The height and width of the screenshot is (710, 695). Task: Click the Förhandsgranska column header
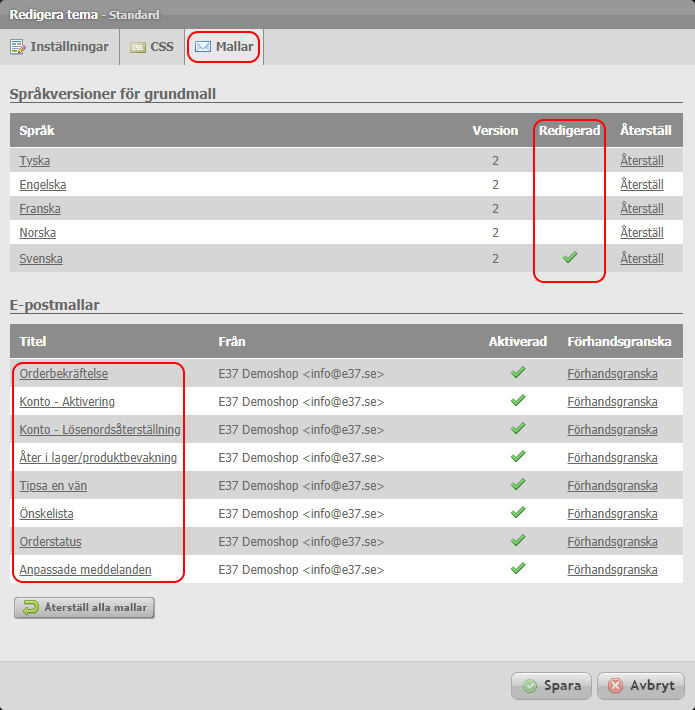coord(619,341)
